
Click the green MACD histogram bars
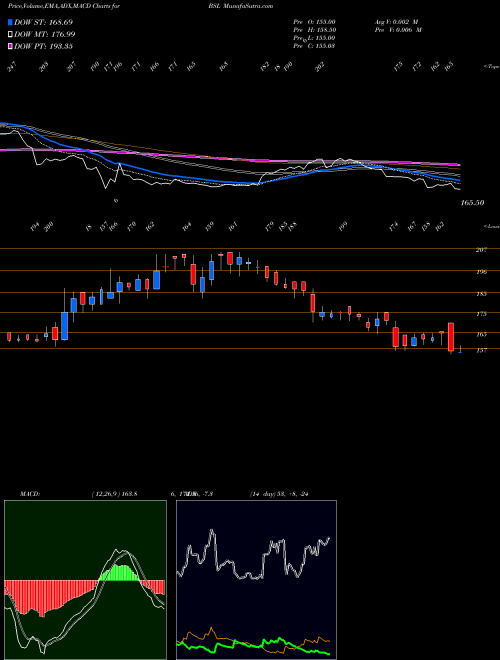121,573
